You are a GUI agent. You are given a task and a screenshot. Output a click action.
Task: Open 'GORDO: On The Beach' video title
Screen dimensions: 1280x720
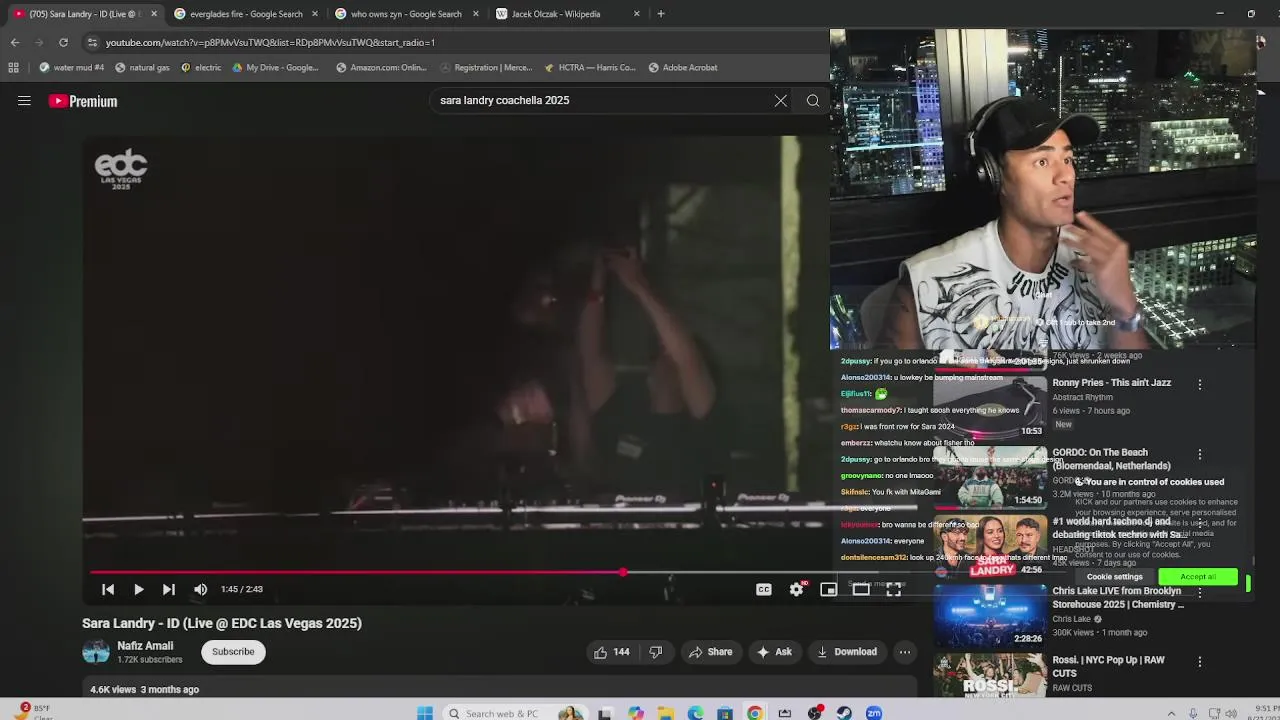point(1111,459)
